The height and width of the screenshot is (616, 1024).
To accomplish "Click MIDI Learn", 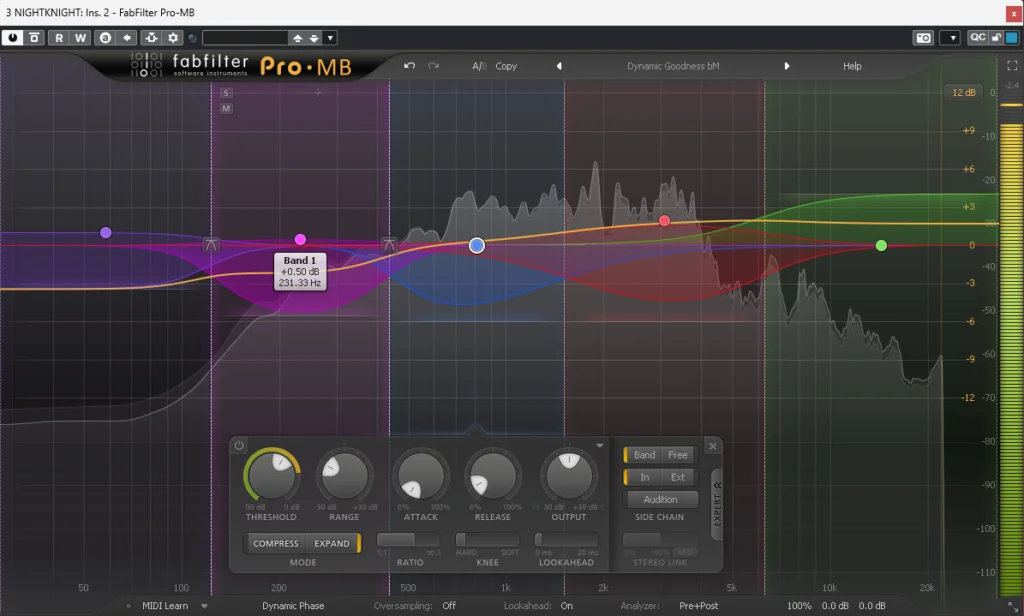I will pyautogui.click(x=165, y=606).
